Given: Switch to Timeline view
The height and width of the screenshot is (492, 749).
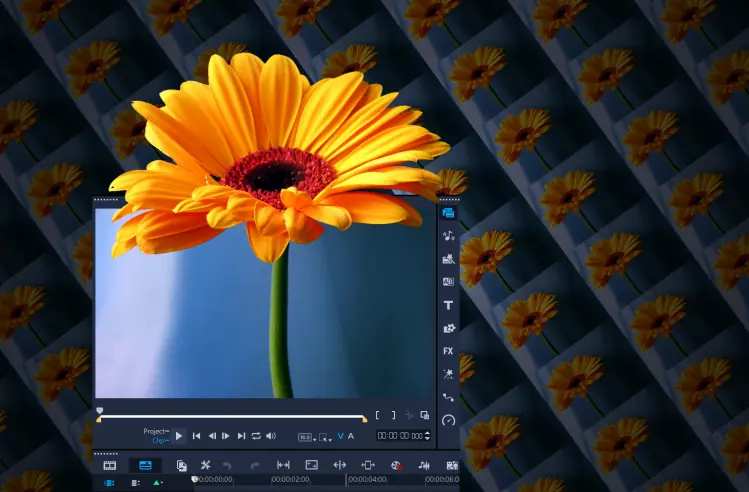Looking at the screenshot, I should tap(145, 465).
